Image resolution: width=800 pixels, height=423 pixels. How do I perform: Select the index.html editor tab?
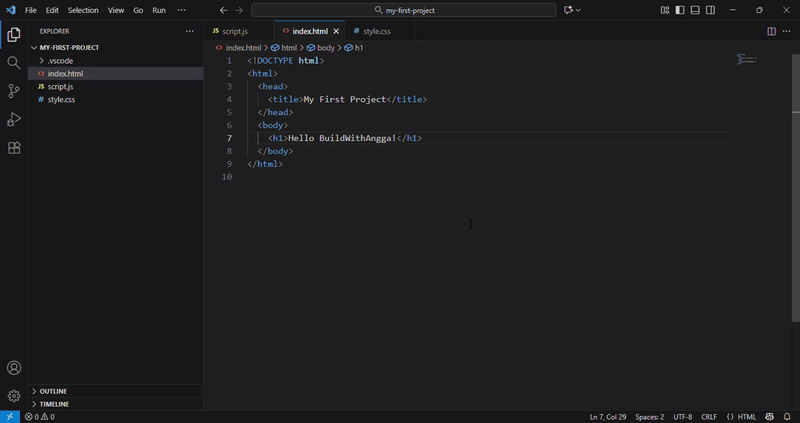(x=310, y=31)
